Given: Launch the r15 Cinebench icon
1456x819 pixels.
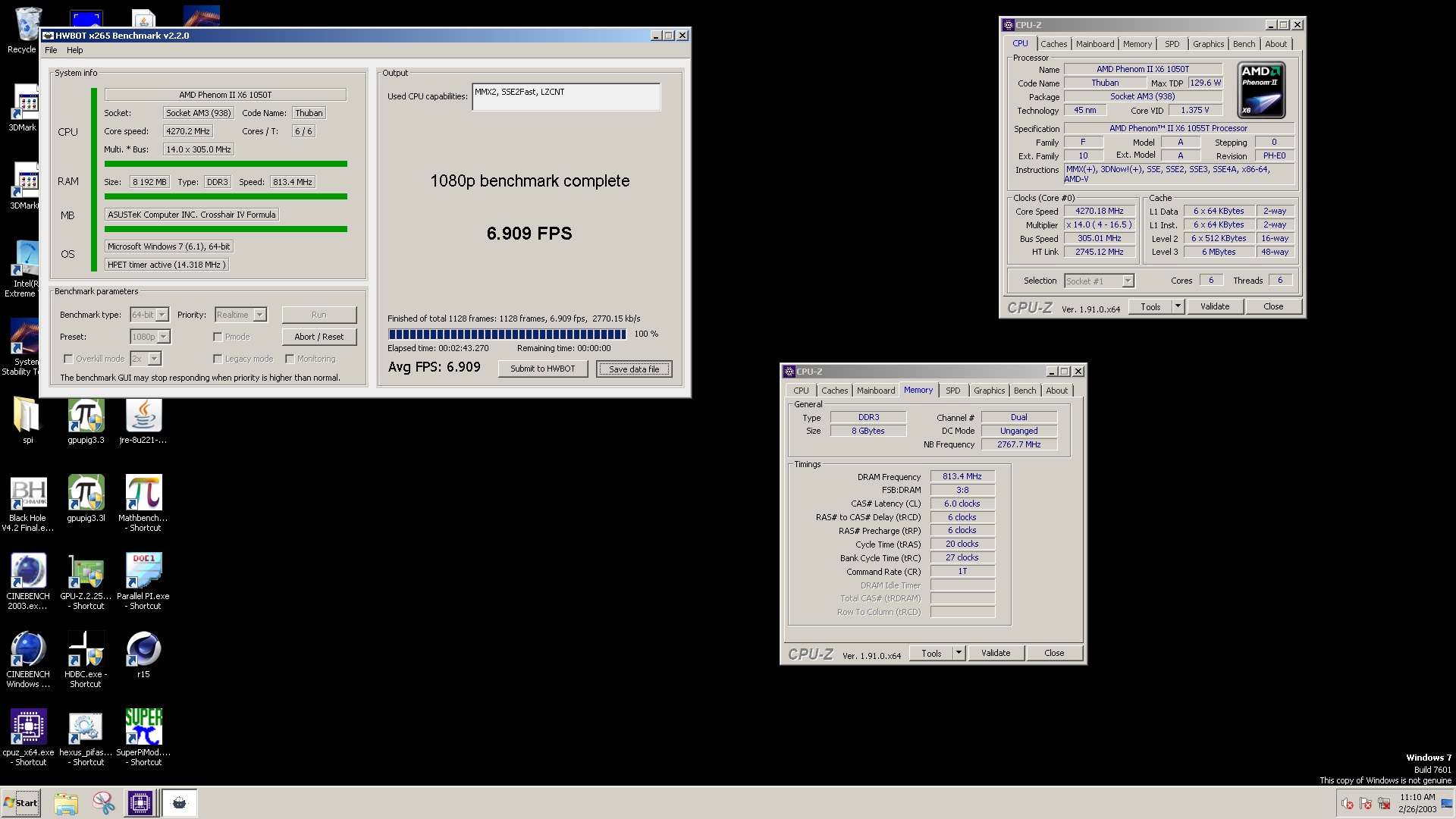Looking at the screenshot, I should 143,654.
